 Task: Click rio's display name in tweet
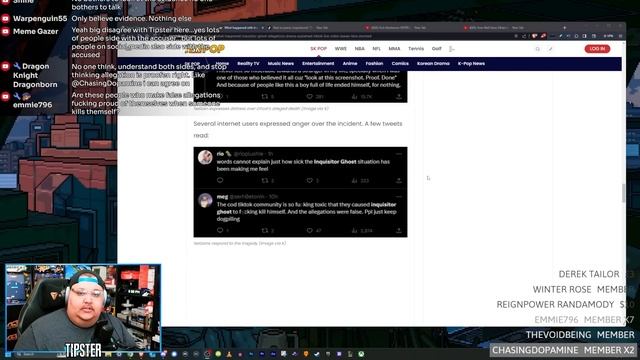click(x=220, y=154)
